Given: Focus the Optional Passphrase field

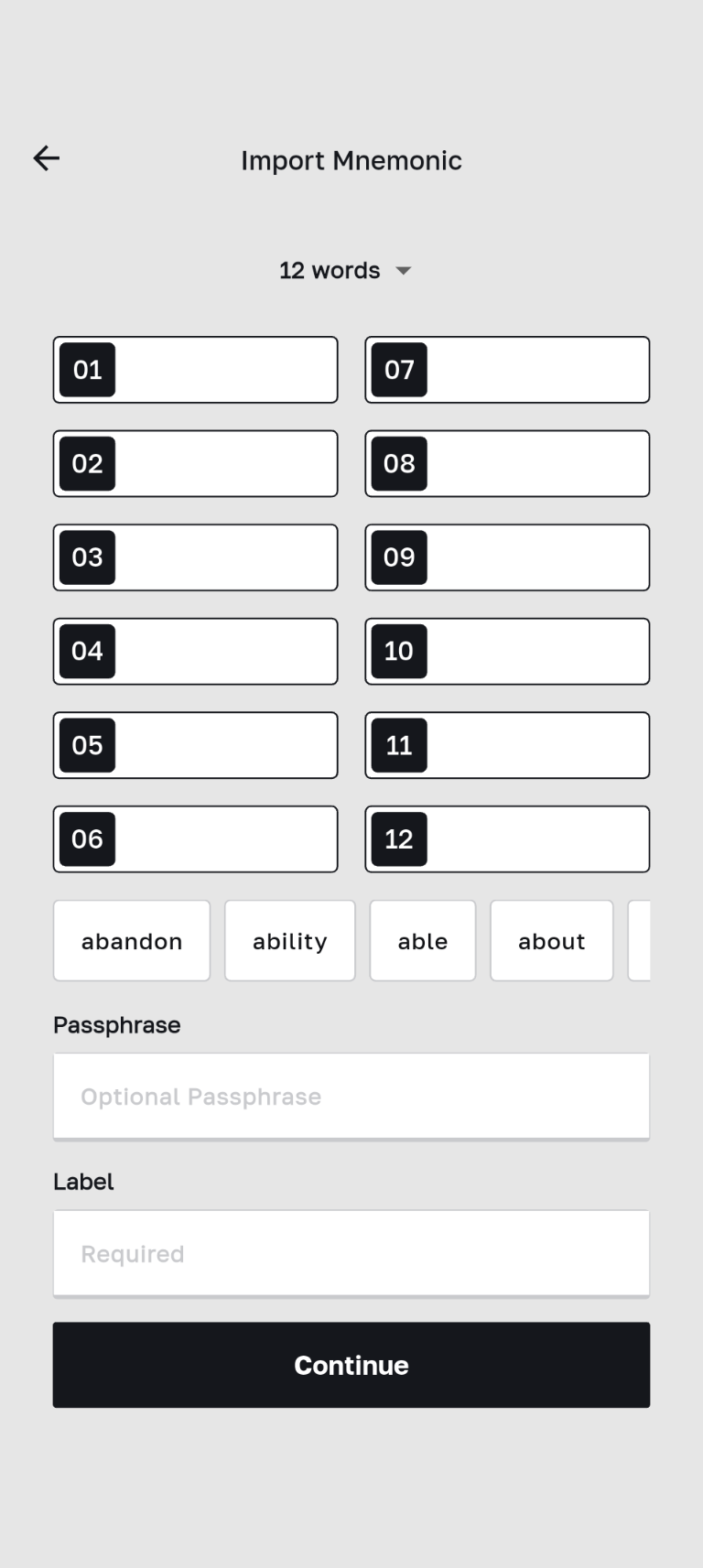Looking at the screenshot, I should pyautogui.click(x=351, y=1097).
